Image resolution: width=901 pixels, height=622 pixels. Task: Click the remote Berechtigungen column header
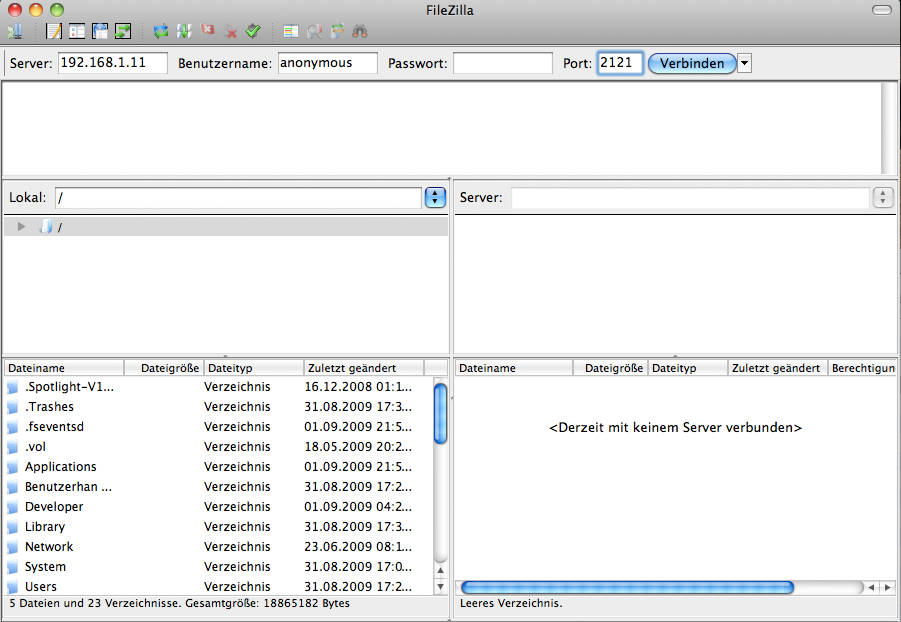pos(862,368)
